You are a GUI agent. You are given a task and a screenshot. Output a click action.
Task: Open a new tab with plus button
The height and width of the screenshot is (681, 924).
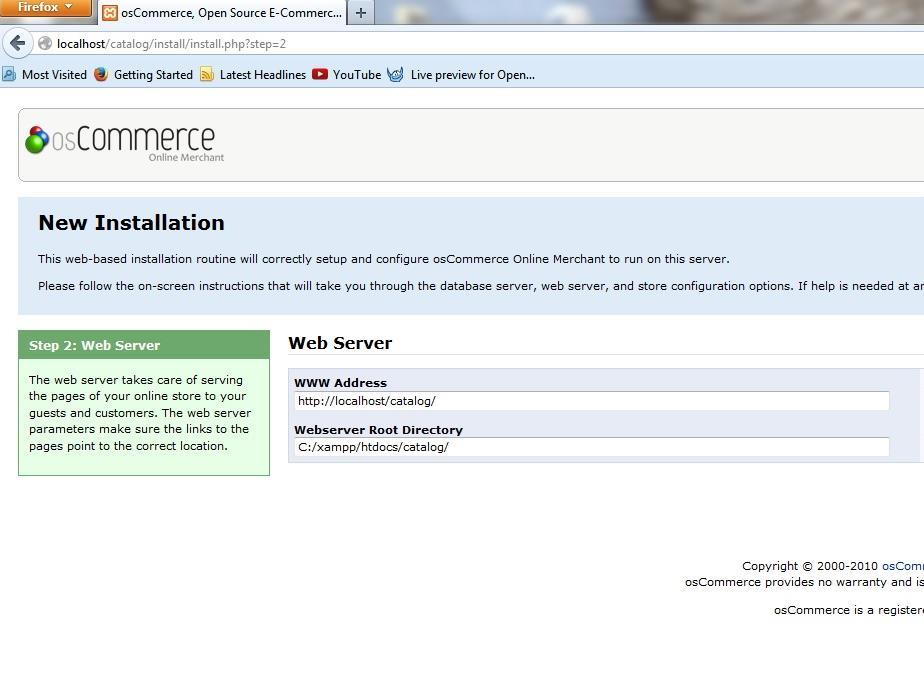pos(361,12)
